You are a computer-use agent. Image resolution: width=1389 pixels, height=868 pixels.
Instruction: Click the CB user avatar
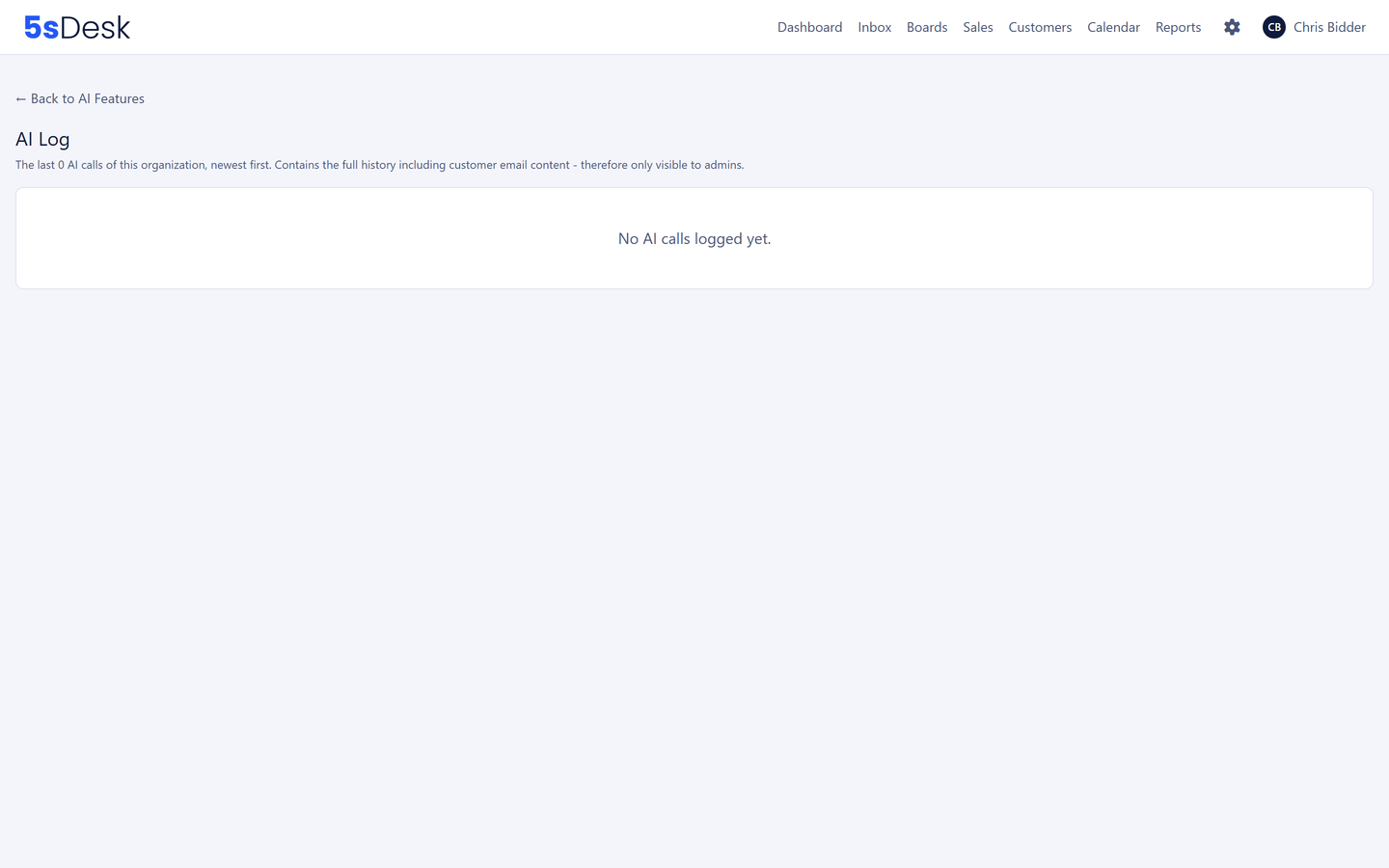pos(1273,27)
